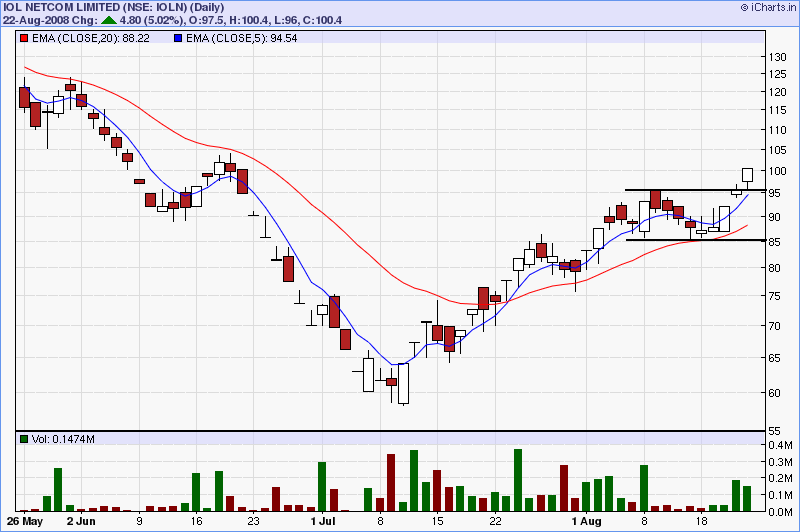The width and height of the screenshot is (800, 532).
Task: Click the '85' price axis label
Action: coord(774,242)
